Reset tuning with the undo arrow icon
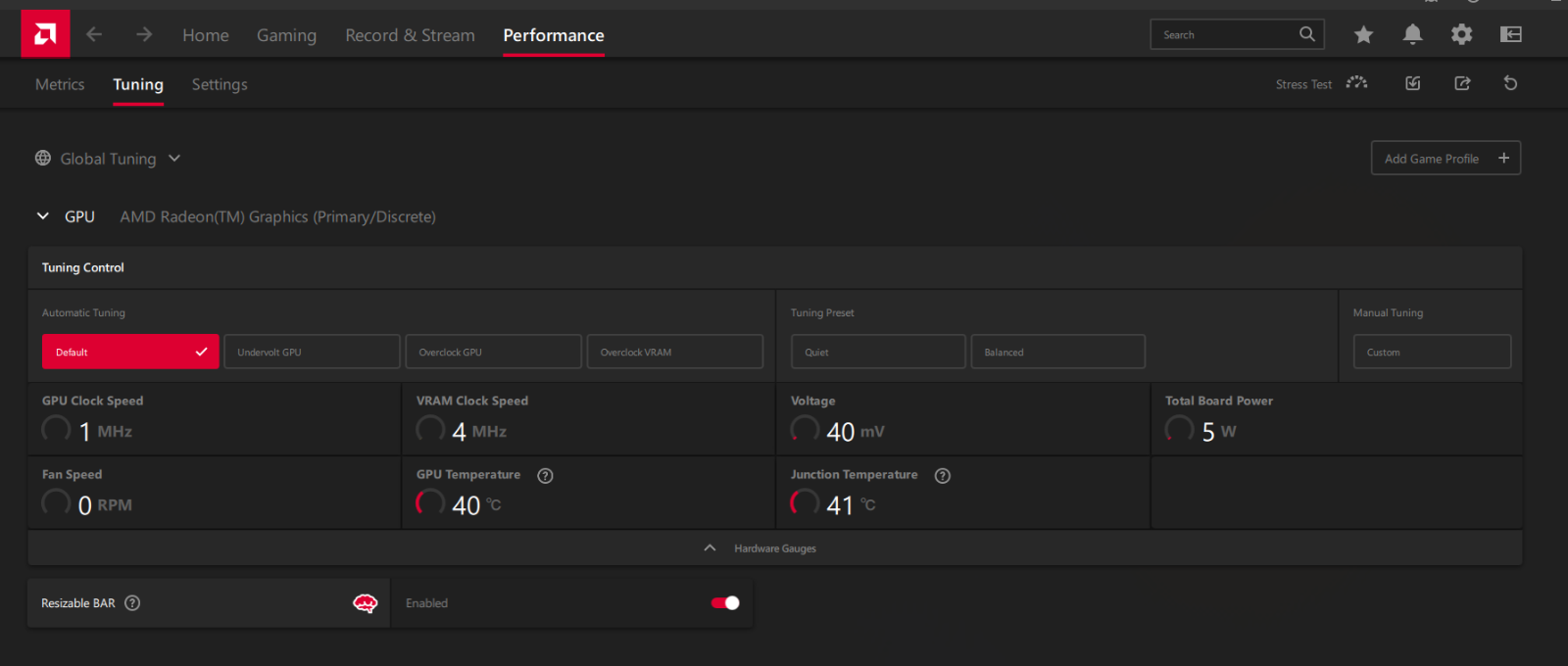 pyautogui.click(x=1510, y=83)
